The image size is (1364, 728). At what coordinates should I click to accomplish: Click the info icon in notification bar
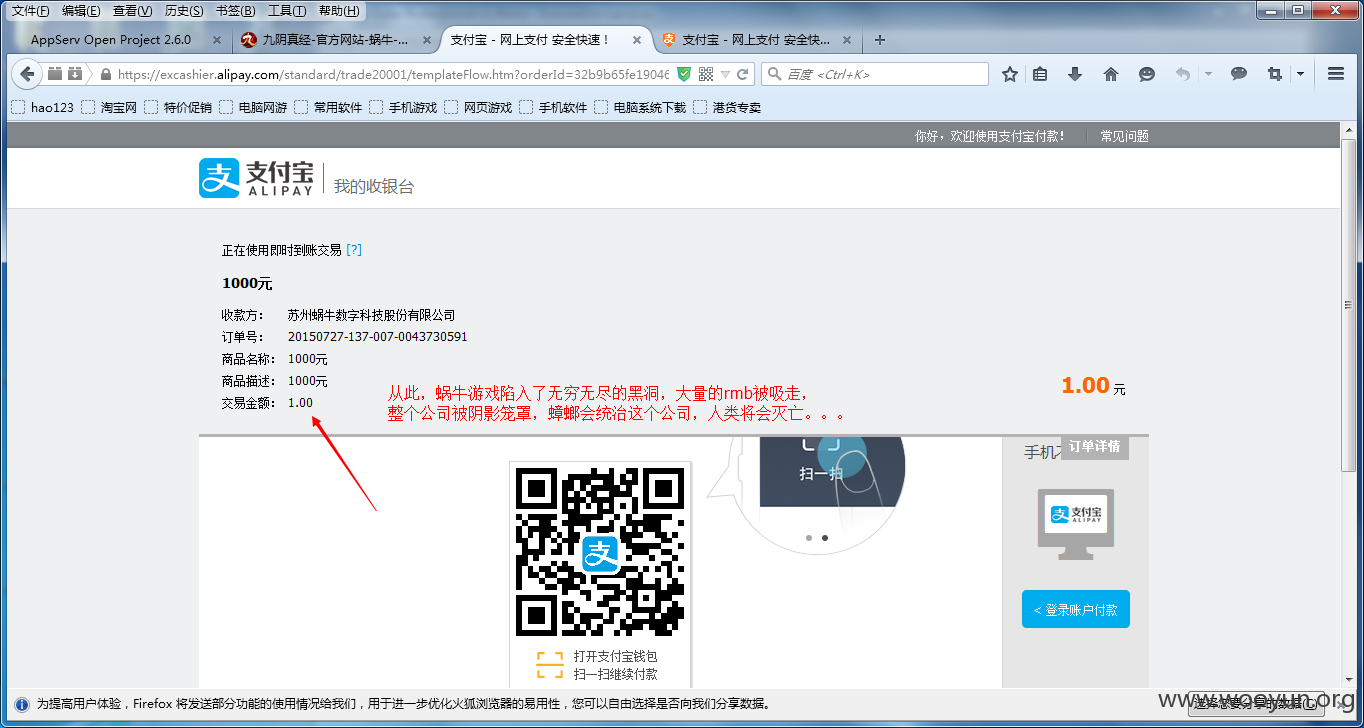pyautogui.click(x=21, y=704)
